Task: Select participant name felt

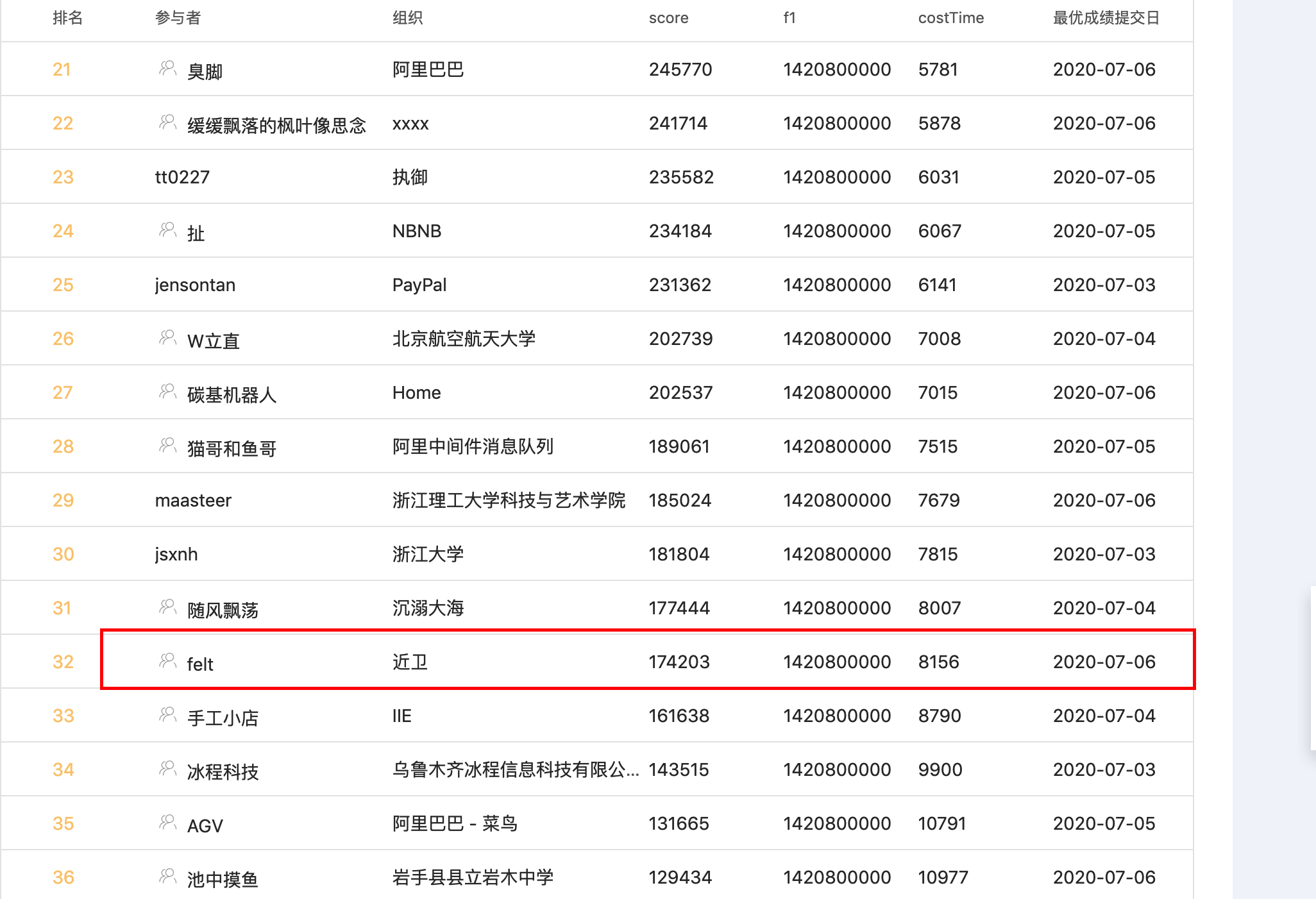Action: (x=200, y=664)
